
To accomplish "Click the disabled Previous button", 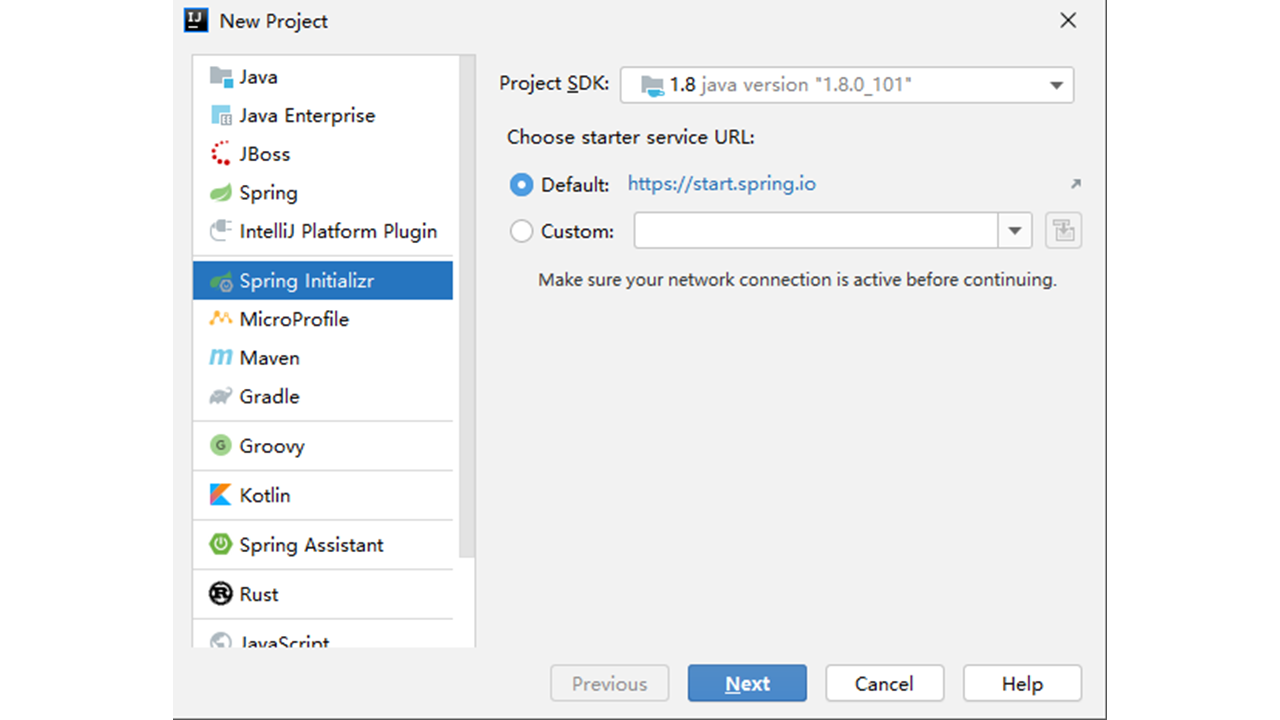I will point(609,684).
